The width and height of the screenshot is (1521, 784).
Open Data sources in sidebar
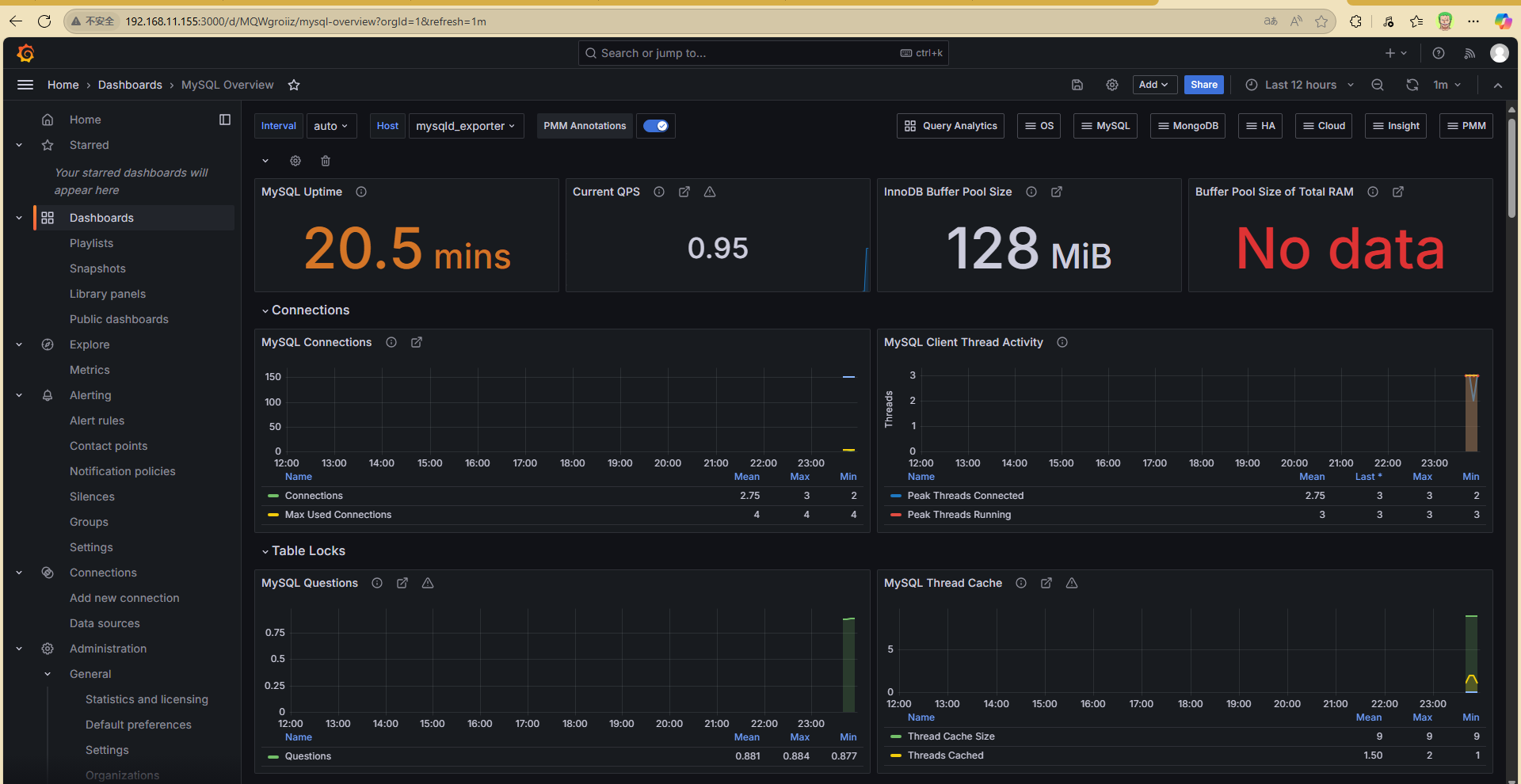[105, 623]
